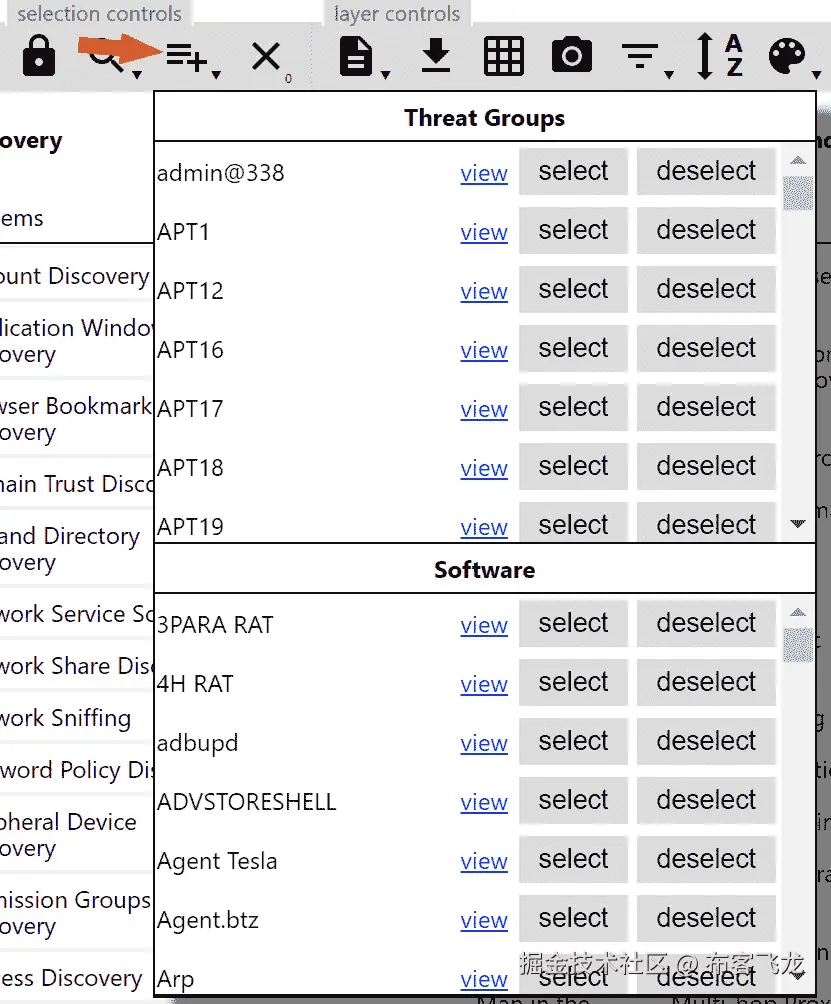
Task: Open the view link for APT1
Action: point(484,232)
